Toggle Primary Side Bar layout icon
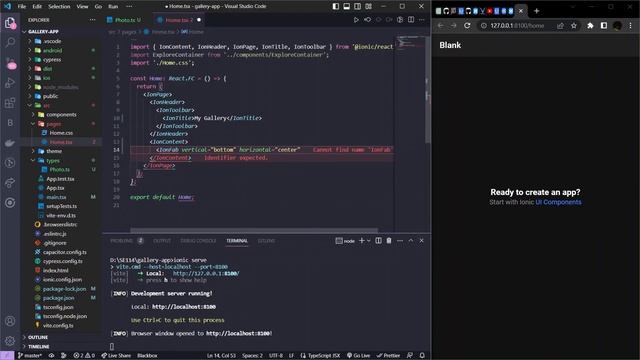The height and width of the screenshot is (360, 640). pos(336,6)
